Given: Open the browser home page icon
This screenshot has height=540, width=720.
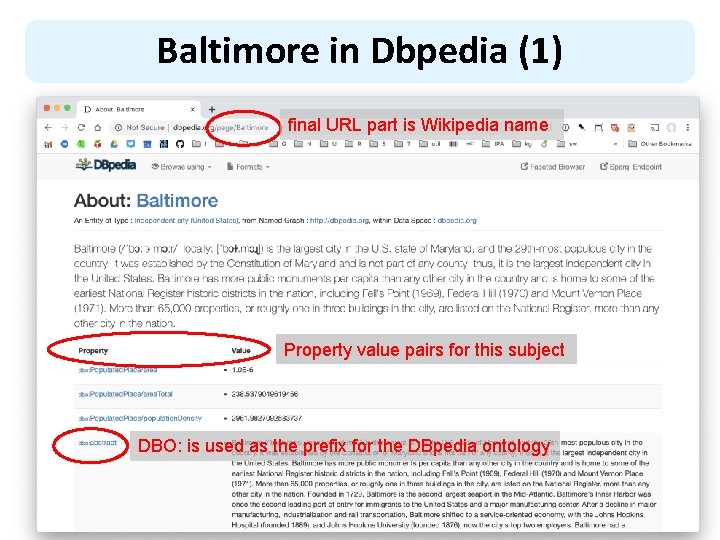Looking at the screenshot, I should [x=97, y=127].
